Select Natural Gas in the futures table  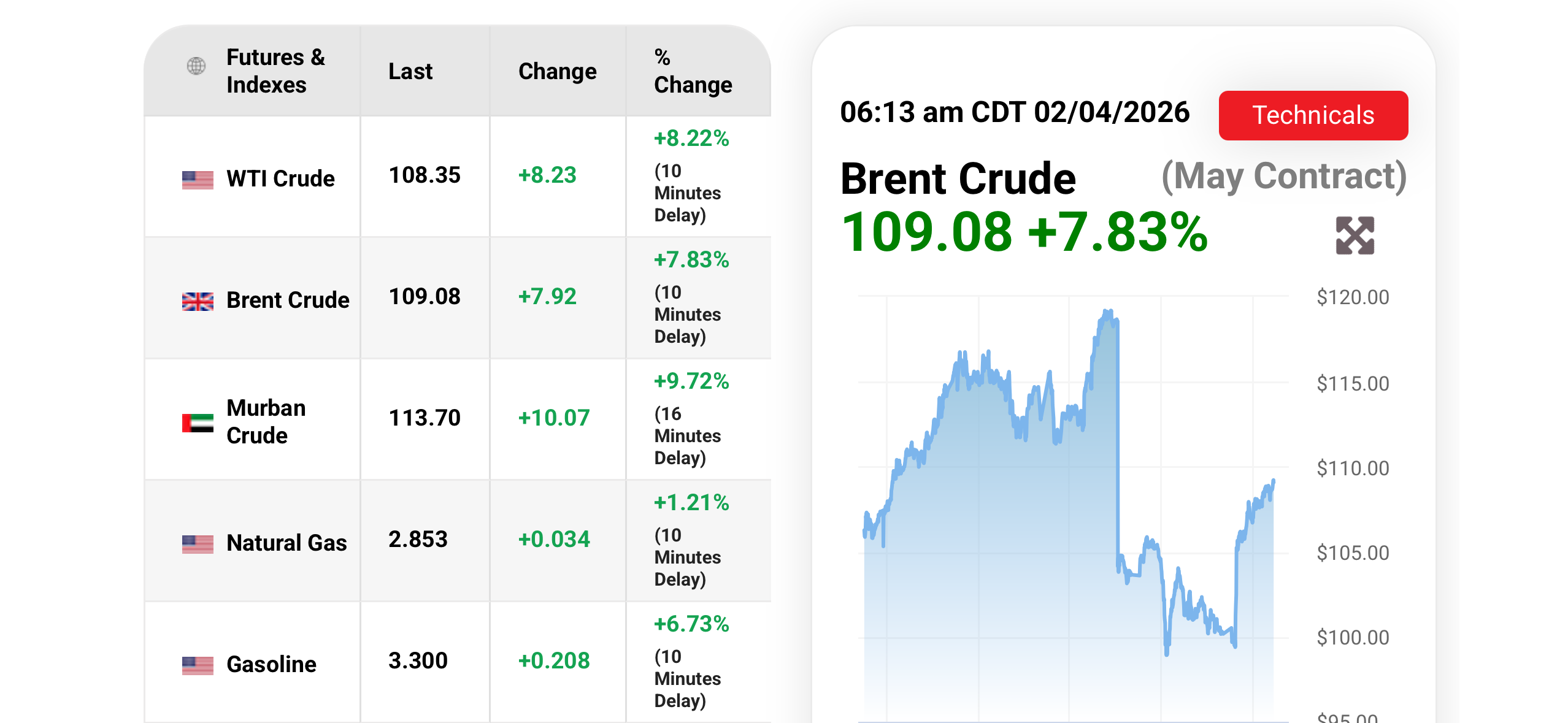tap(286, 543)
